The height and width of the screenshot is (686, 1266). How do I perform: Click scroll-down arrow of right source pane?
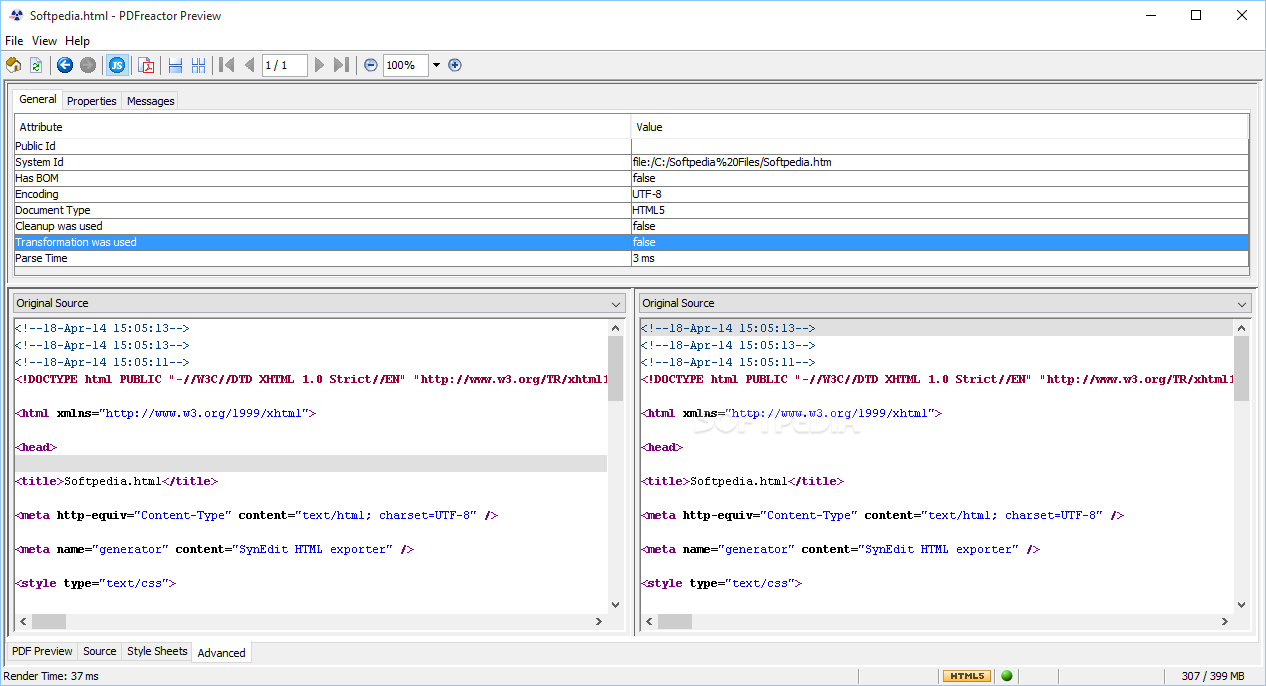pos(1242,604)
